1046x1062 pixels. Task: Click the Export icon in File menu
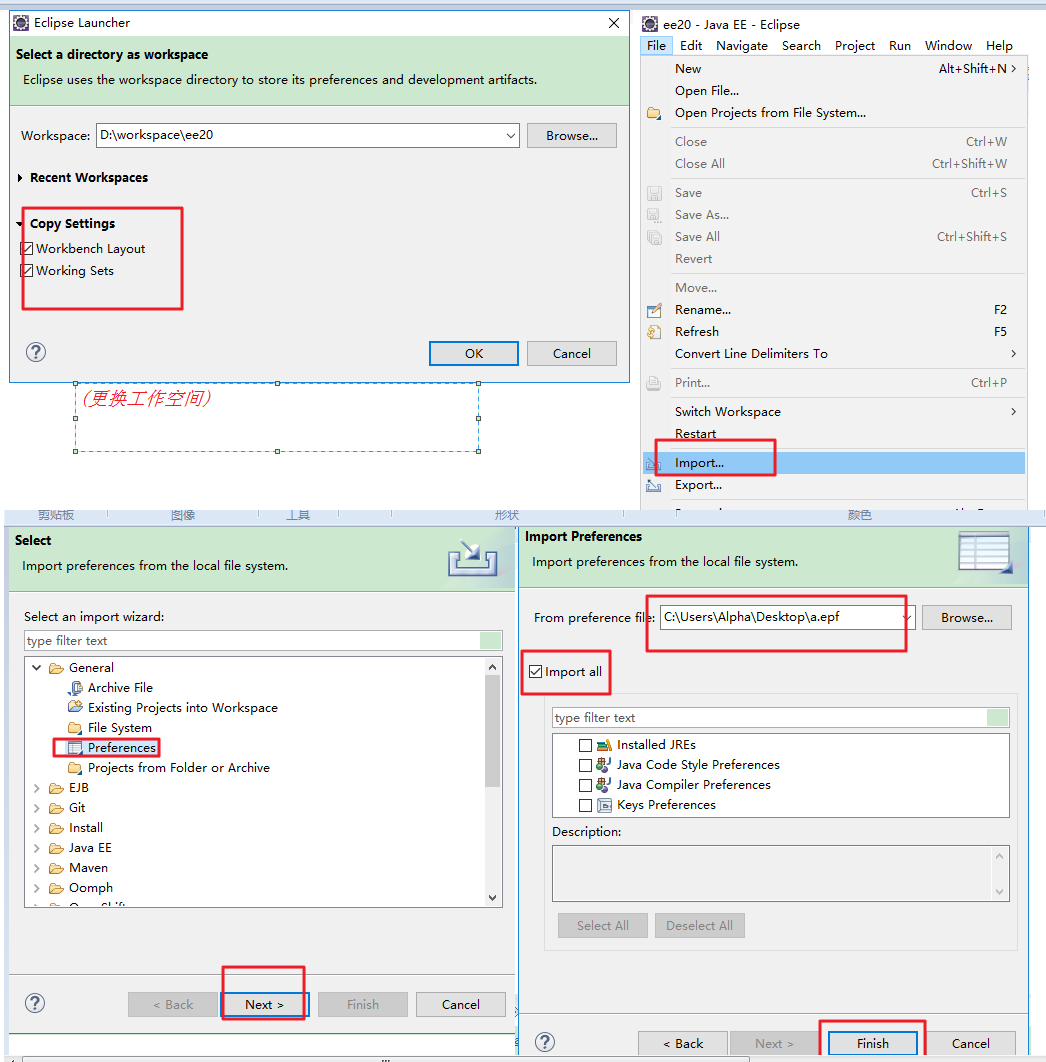tap(654, 485)
